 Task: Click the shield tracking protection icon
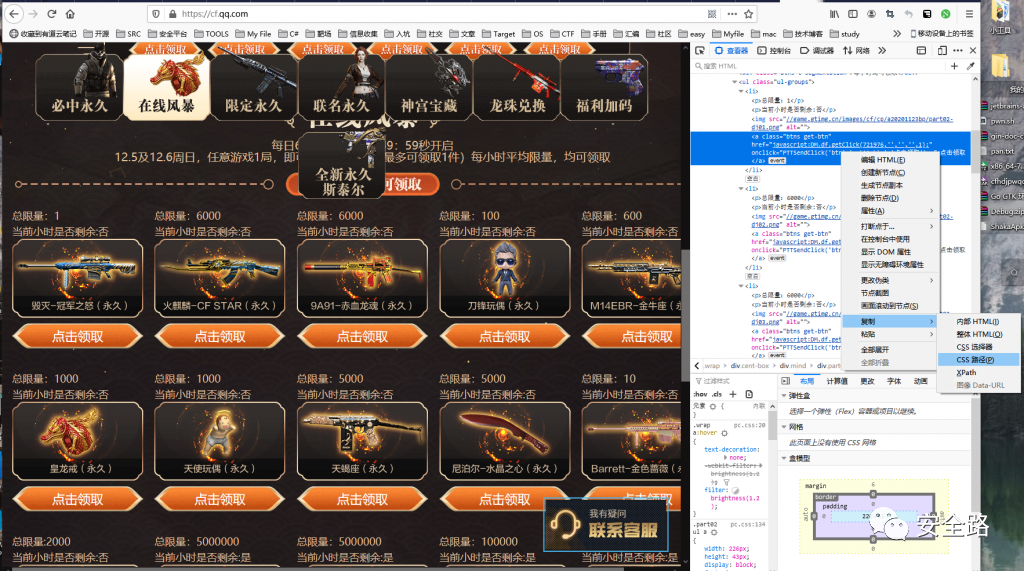point(155,14)
